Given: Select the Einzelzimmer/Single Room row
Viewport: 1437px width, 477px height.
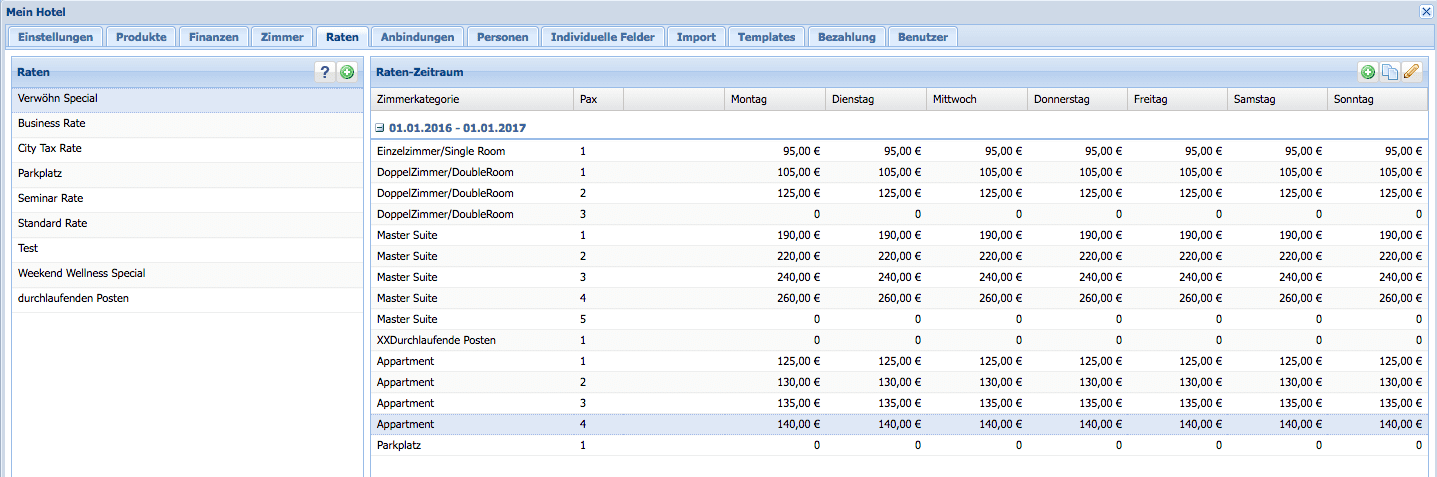Looking at the screenshot, I should [442, 151].
